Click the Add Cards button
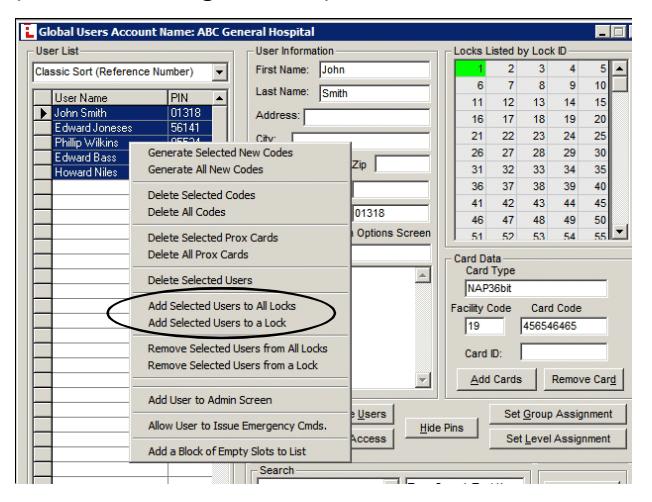The width and height of the screenshot is (652, 502). (496, 379)
